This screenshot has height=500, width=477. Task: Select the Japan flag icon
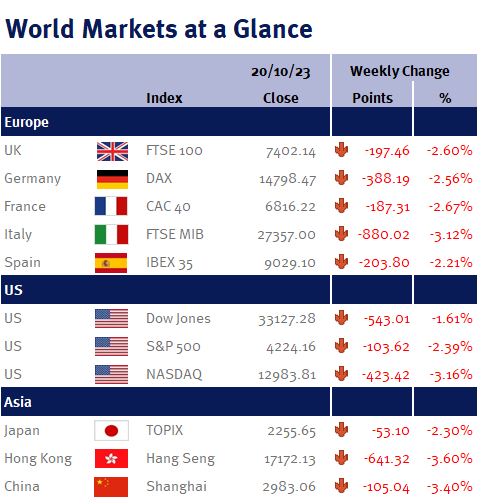pyautogui.click(x=111, y=431)
